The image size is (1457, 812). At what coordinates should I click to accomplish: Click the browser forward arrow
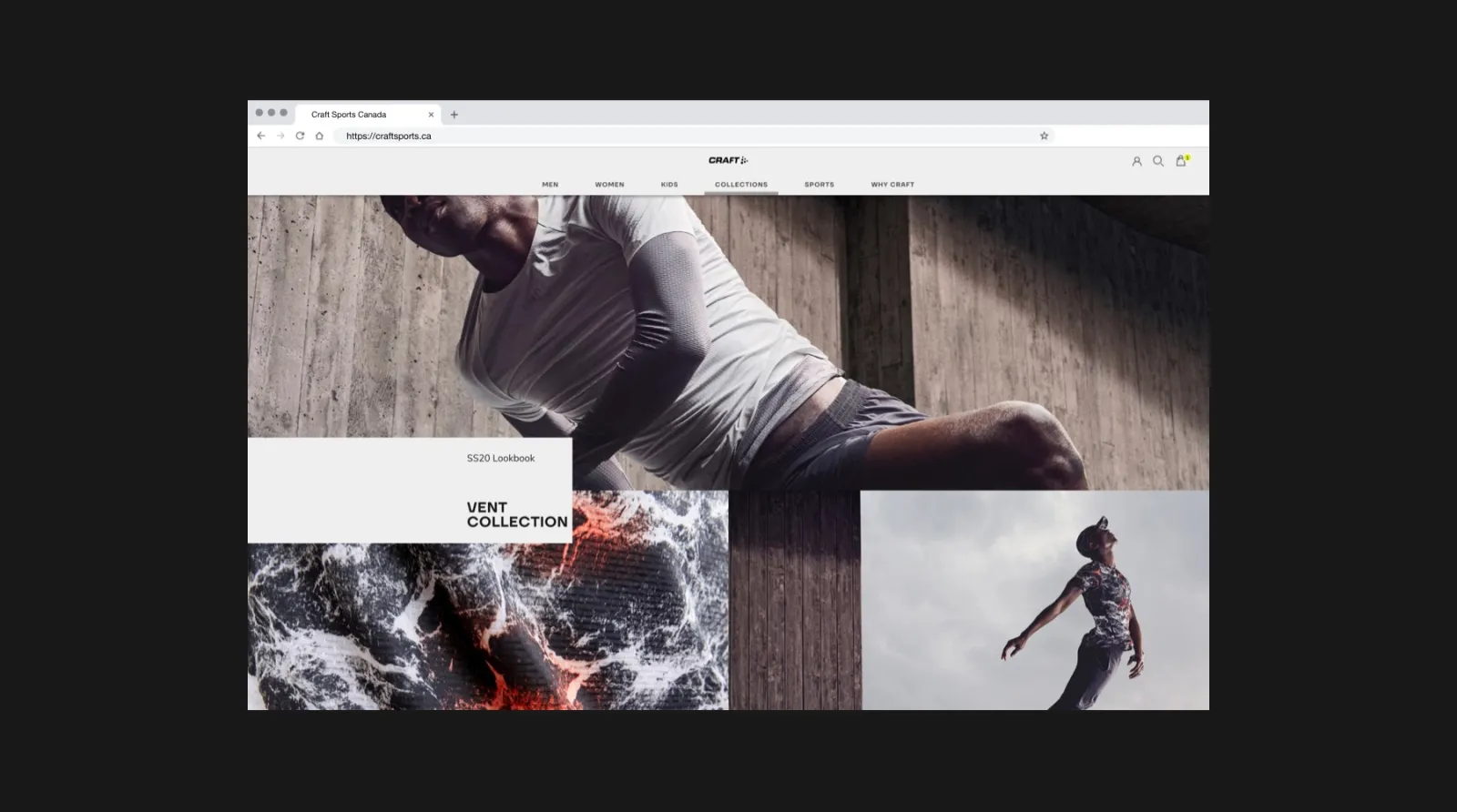point(280,136)
